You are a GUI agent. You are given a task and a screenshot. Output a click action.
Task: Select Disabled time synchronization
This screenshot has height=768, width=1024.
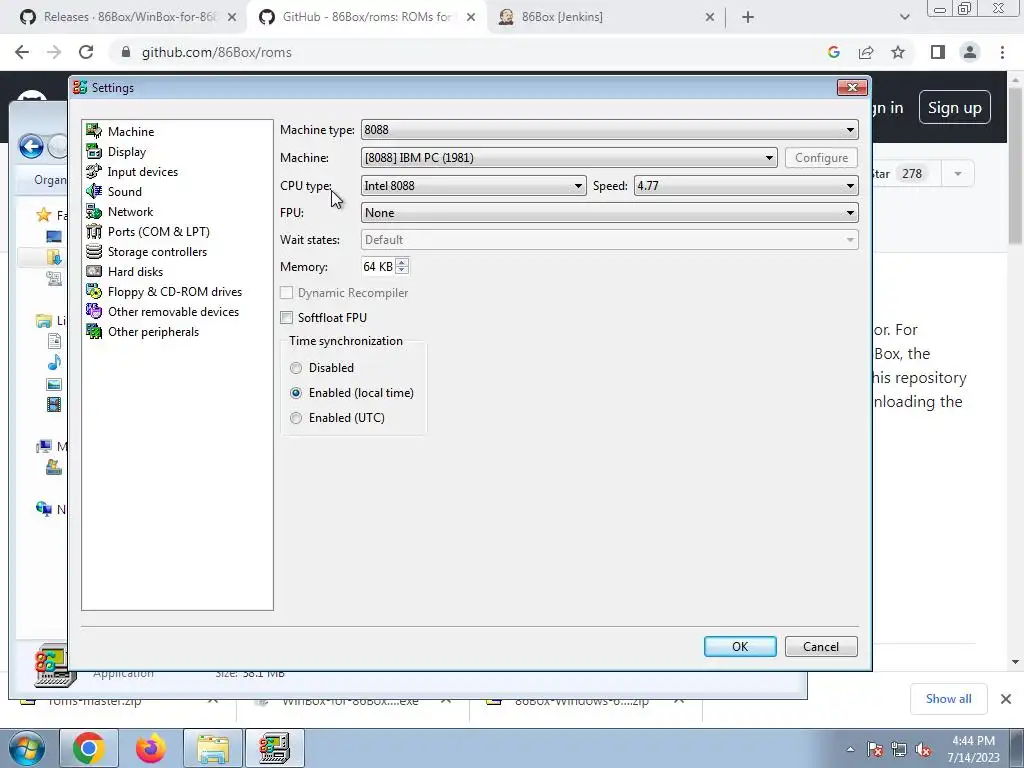click(296, 368)
